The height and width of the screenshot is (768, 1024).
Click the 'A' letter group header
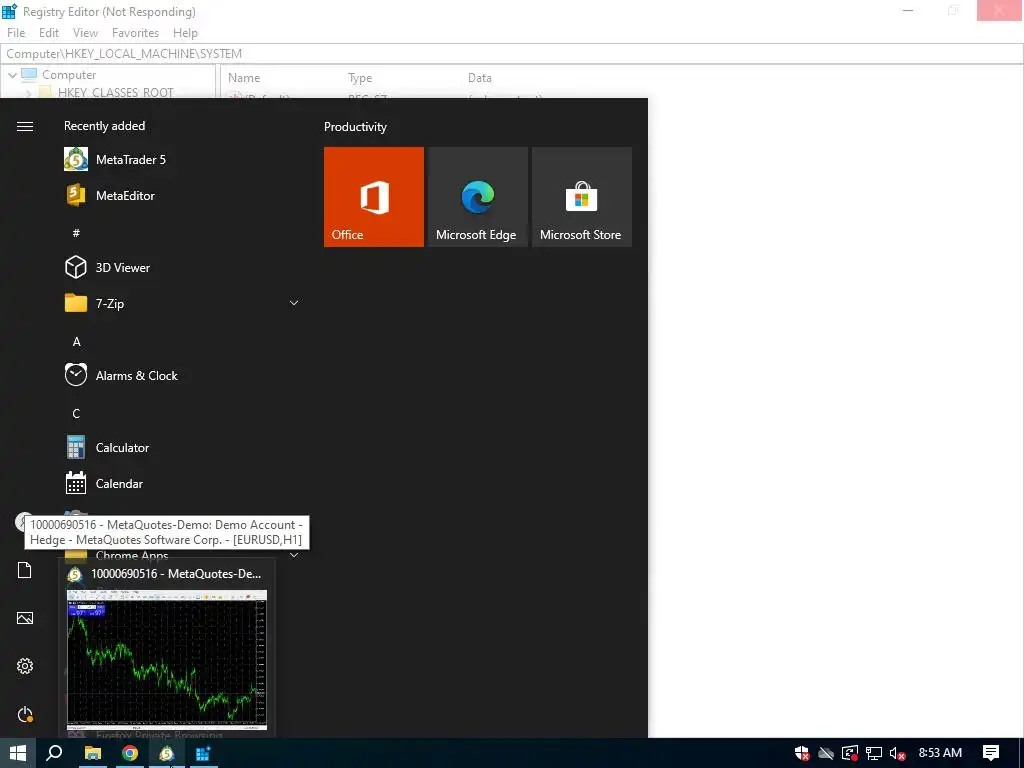[x=76, y=342]
